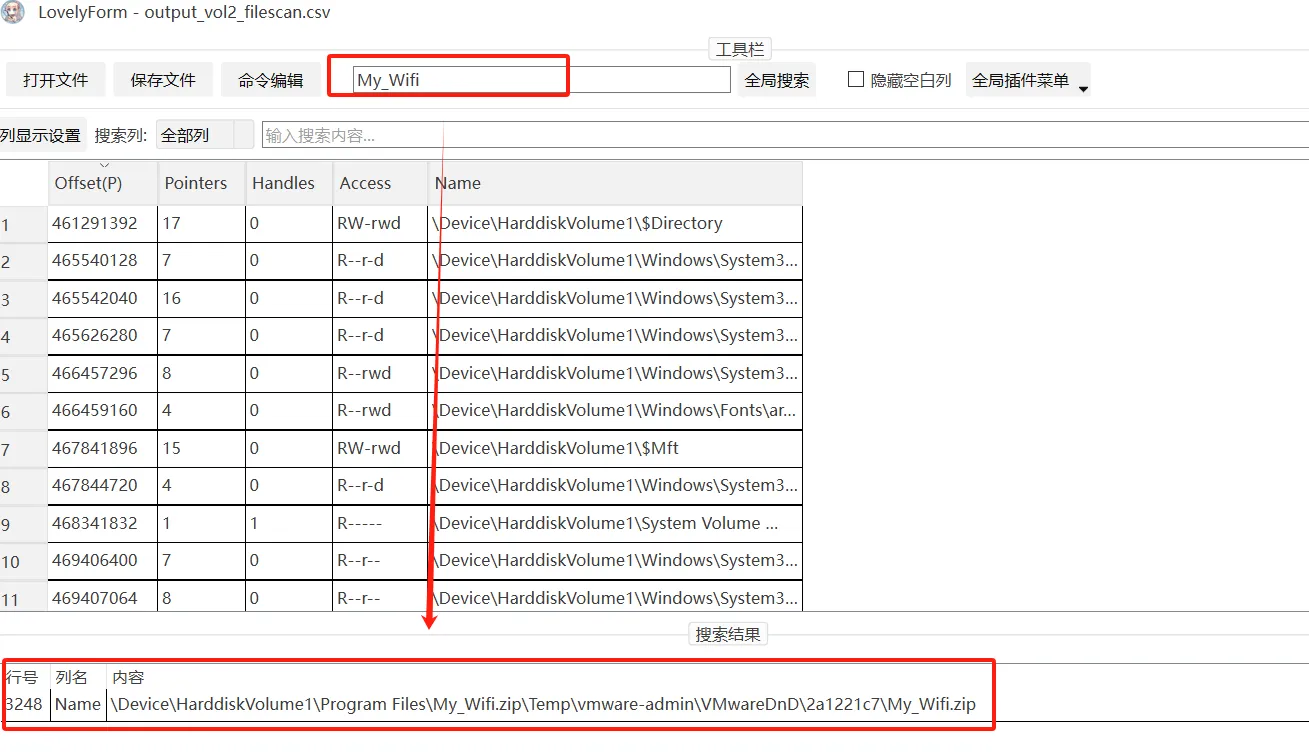Click pointers value 15 in row 7
This screenshot has width=1309, height=752.
201,448
